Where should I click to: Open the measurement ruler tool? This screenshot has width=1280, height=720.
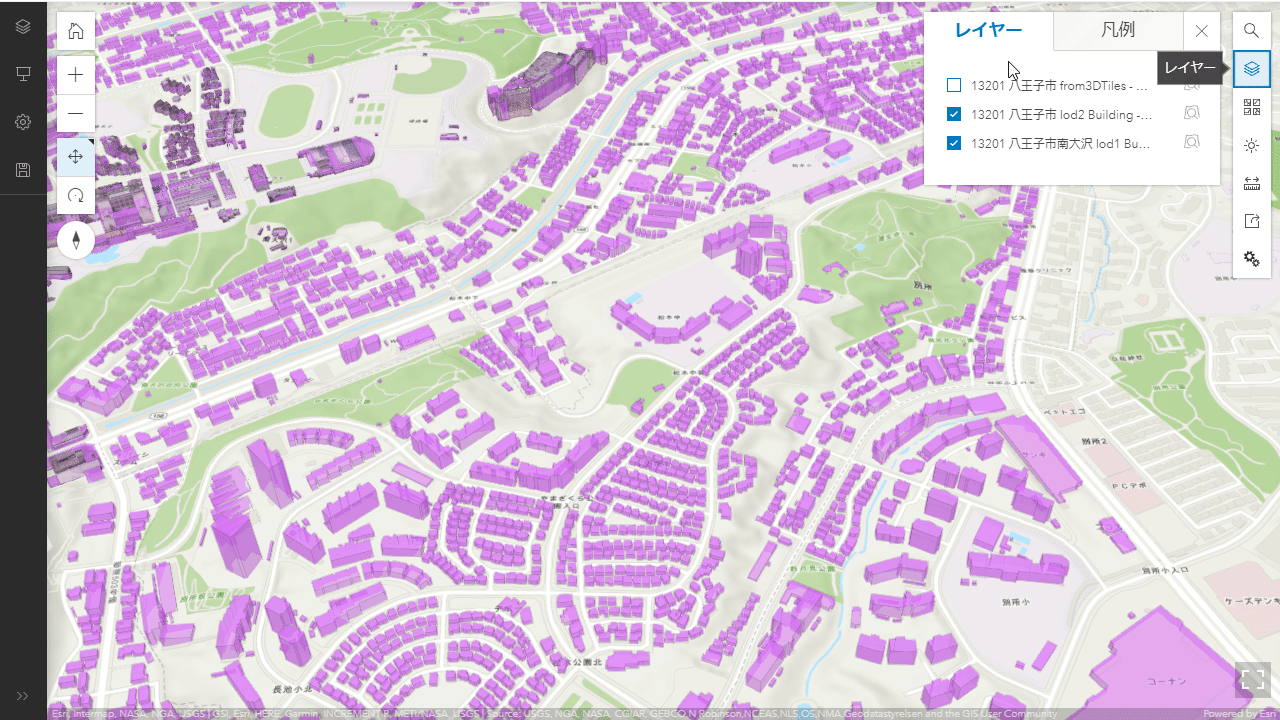click(1251, 183)
